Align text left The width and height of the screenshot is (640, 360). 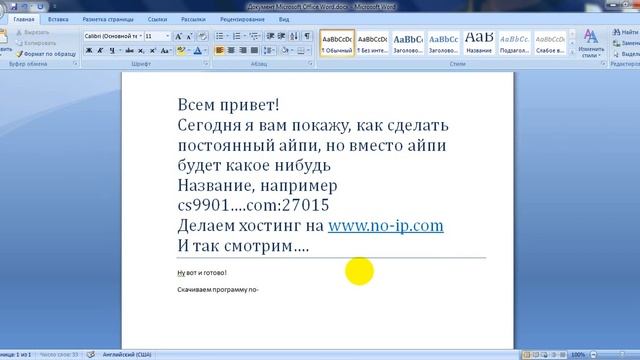coord(219,51)
